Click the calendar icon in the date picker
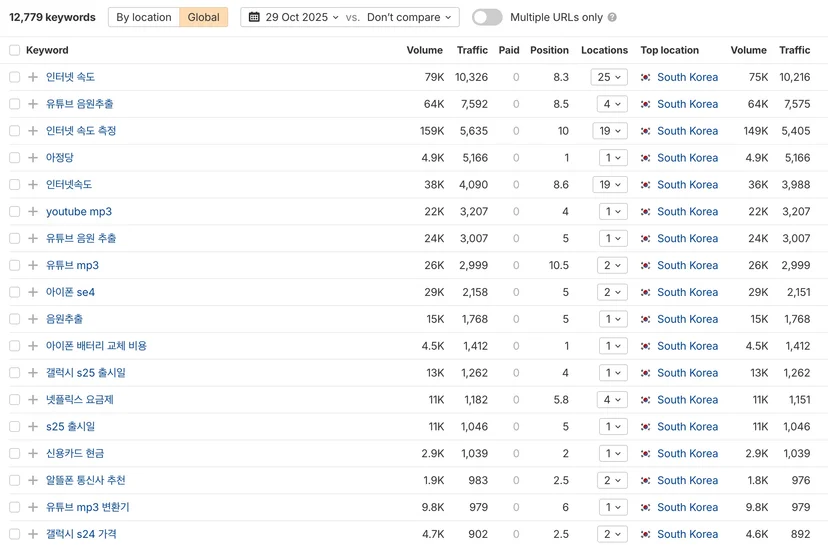This screenshot has height=545, width=828. pyautogui.click(x=254, y=17)
